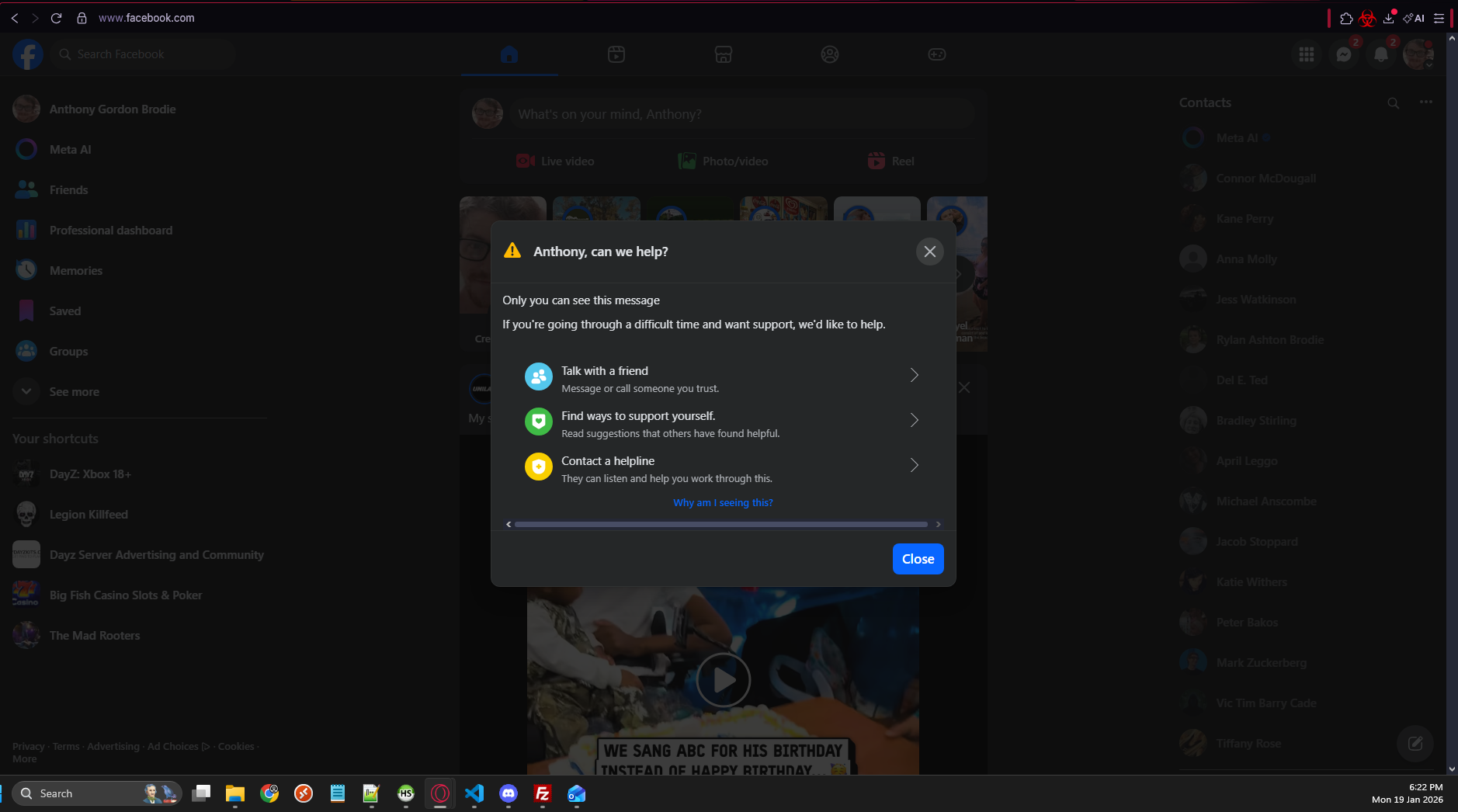The height and width of the screenshot is (812, 1458).
Task: Open the DayZ: Xbox 18+ shortcut
Action: click(140, 474)
